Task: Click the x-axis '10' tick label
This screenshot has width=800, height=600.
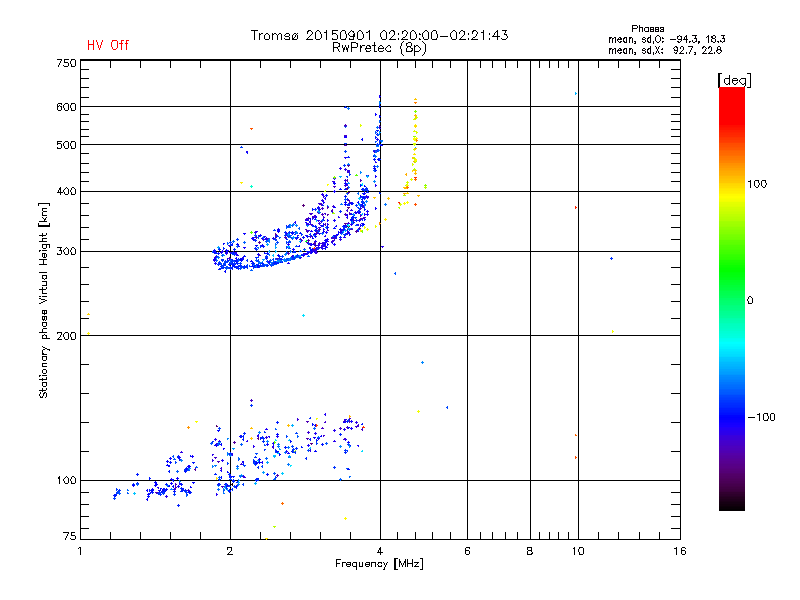Action: click(x=578, y=551)
